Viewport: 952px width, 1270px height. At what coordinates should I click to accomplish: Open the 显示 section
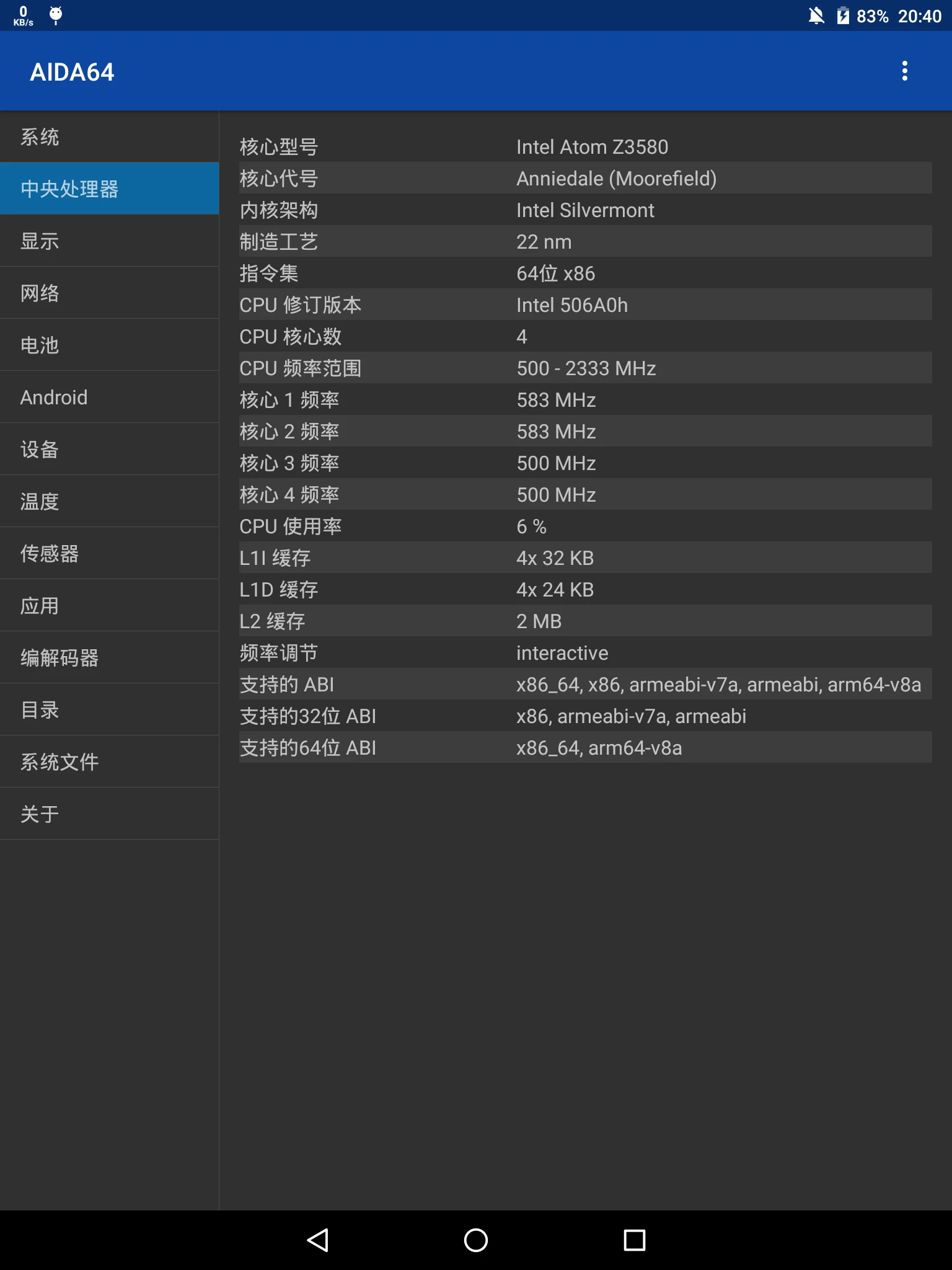109,241
